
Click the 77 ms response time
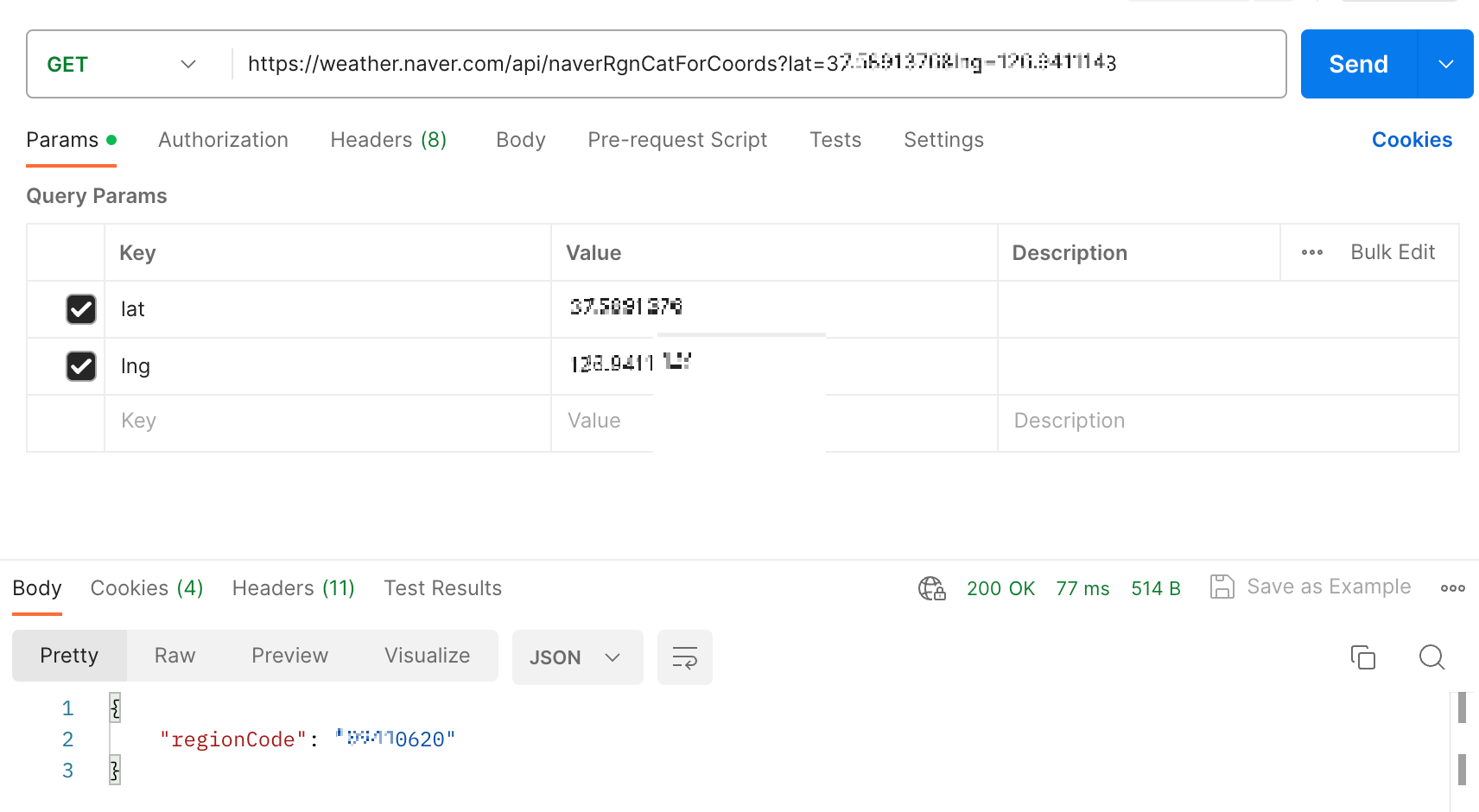coord(1082,588)
